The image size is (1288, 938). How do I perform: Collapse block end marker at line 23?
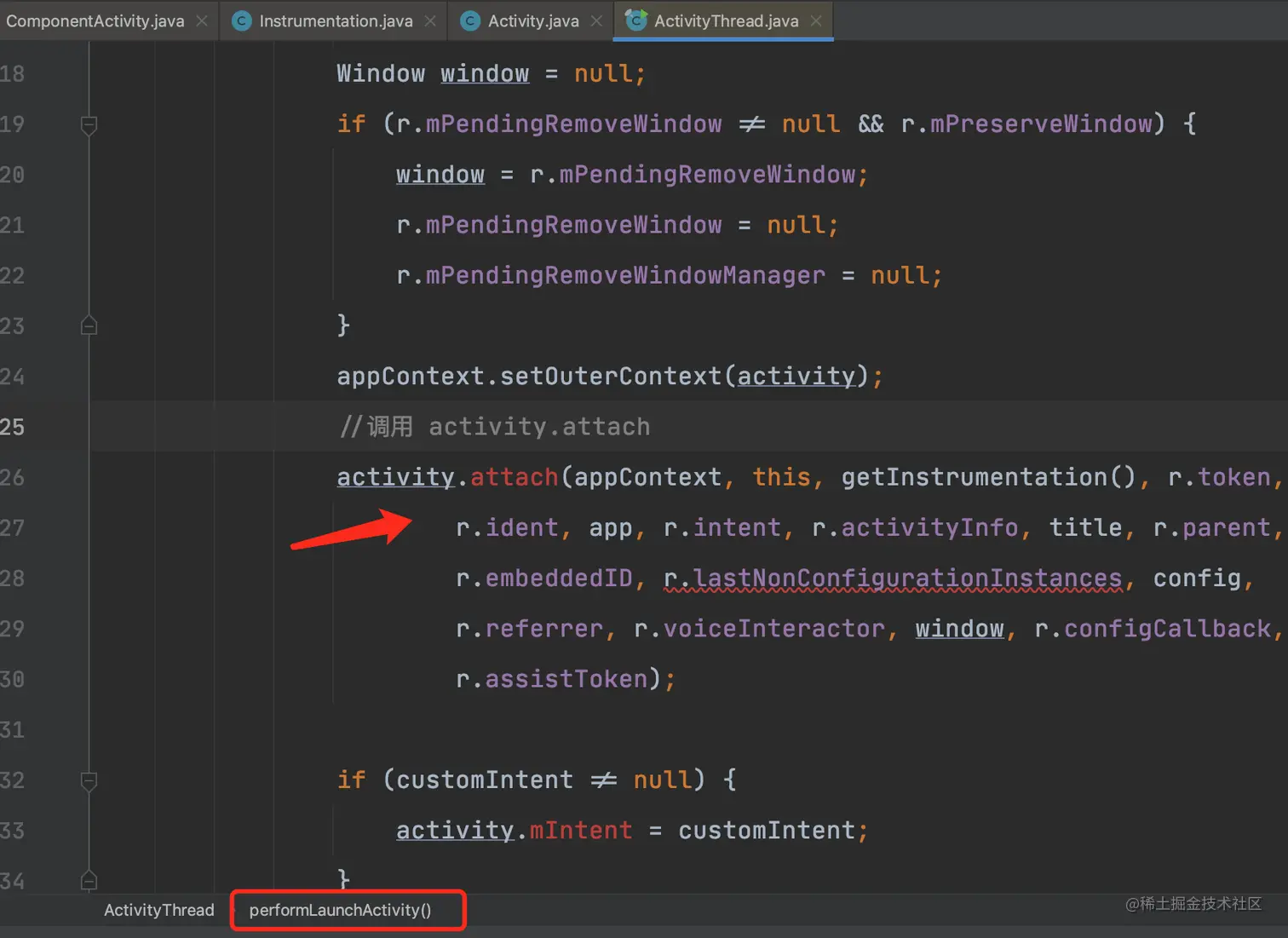[x=89, y=325]
